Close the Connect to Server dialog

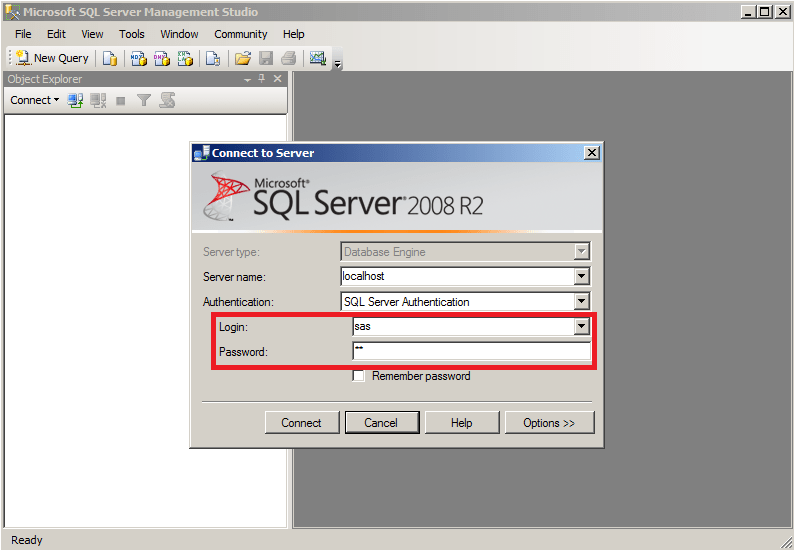pyautogui.click(x=591, y=153)
